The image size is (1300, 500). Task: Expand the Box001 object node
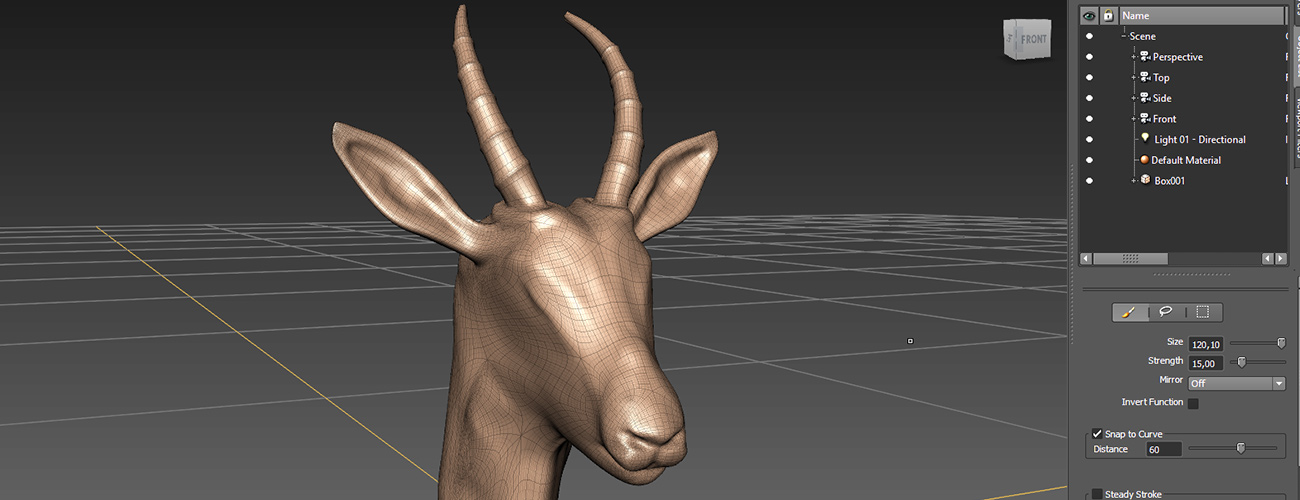[1134, 181]
